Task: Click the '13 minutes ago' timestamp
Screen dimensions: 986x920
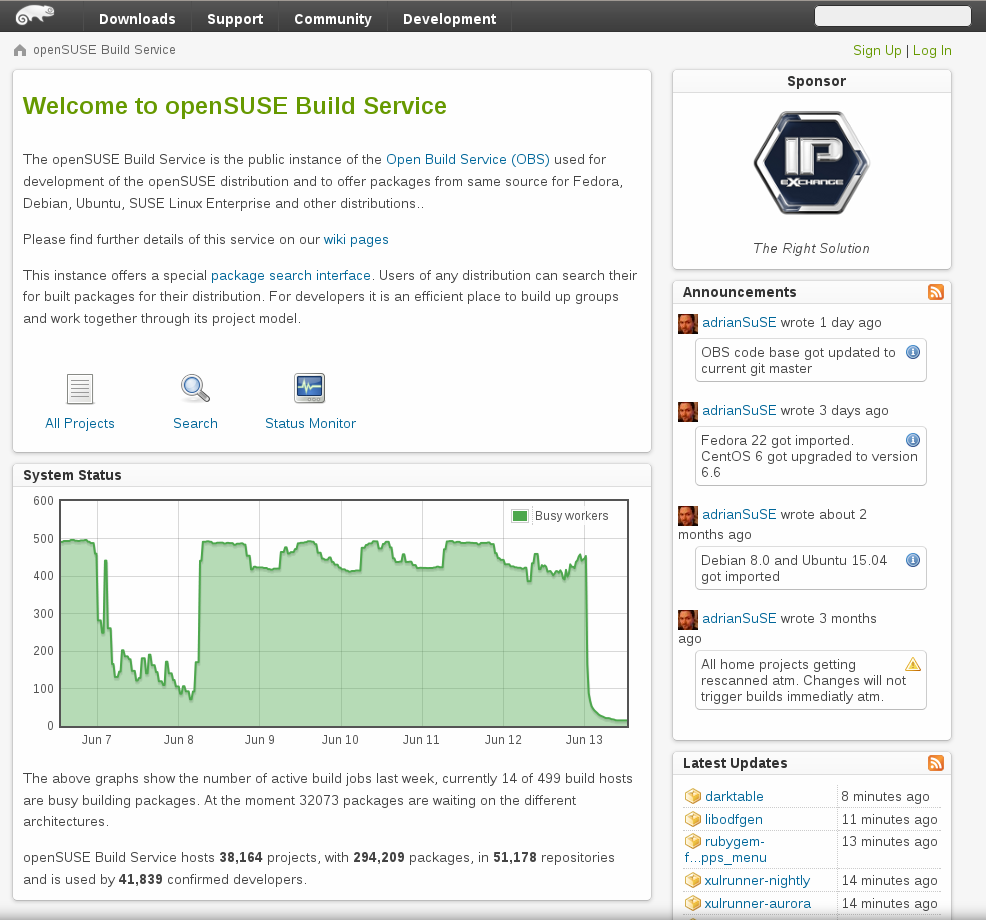Action: (889, 841)
